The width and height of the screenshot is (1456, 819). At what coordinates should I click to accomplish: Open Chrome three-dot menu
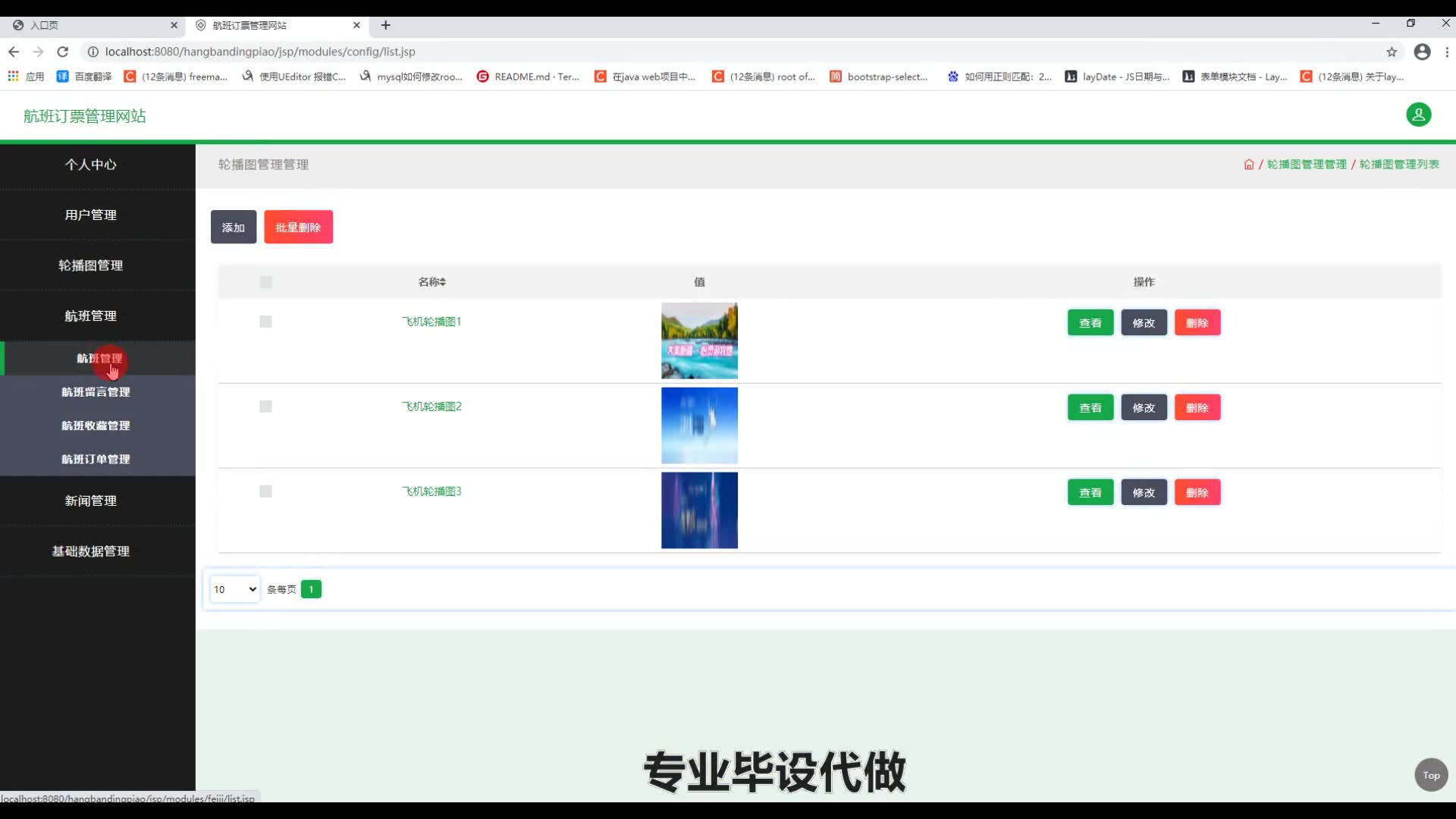pos(1447,52)
